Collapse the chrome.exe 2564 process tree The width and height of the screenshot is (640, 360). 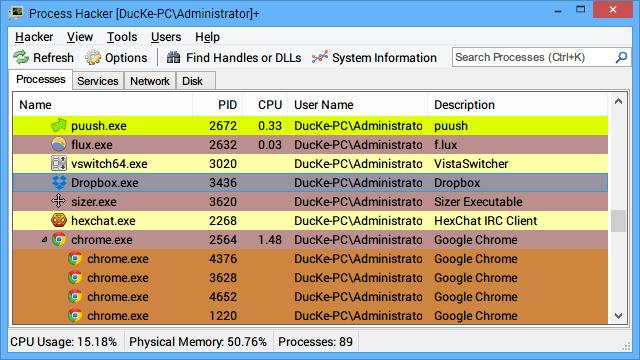[44, 240]
